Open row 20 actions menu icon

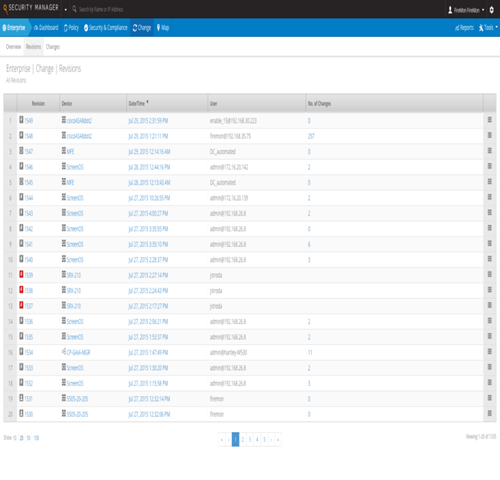pos(490,413)
